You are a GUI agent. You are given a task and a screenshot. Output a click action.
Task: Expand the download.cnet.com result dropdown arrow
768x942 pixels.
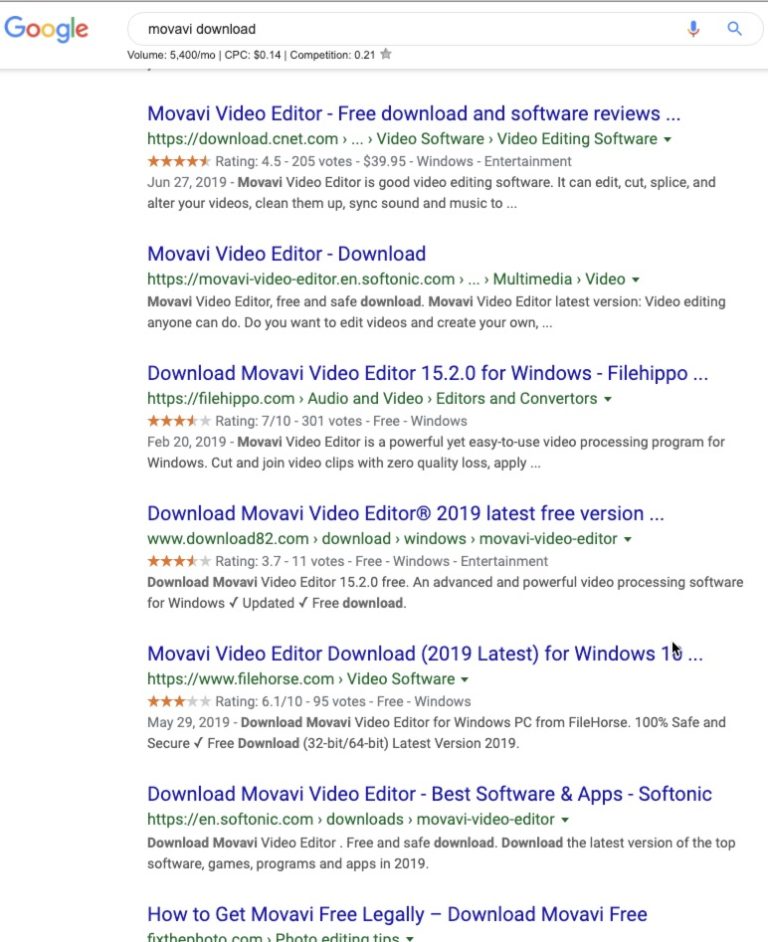tap(667, 140)
